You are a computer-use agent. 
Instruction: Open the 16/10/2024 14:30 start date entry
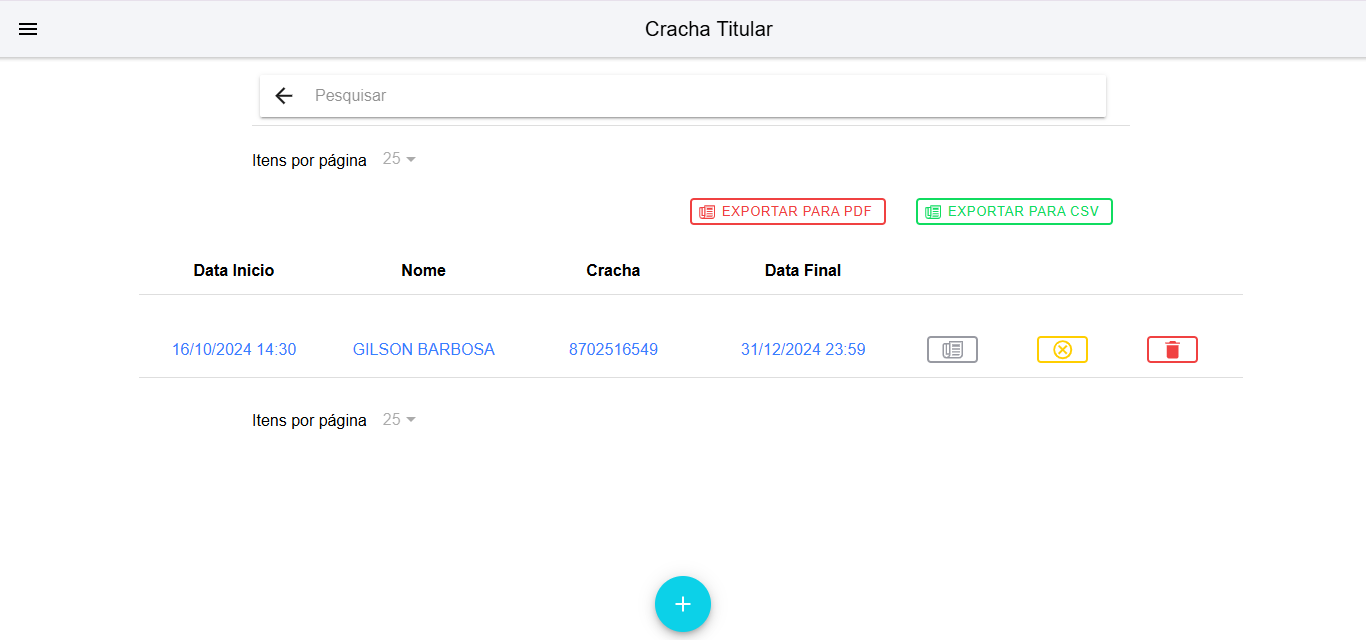click(233, 349)
